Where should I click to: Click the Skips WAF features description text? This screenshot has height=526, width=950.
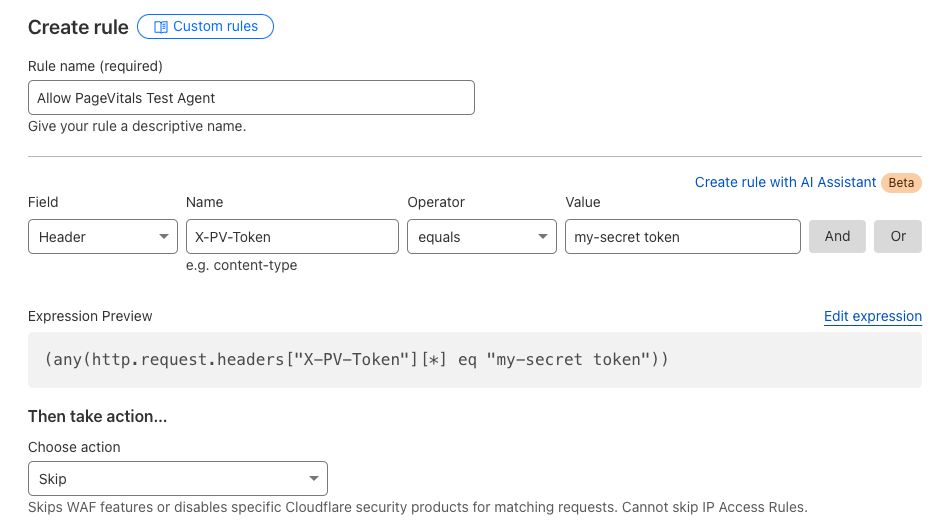tap(418, 507)
